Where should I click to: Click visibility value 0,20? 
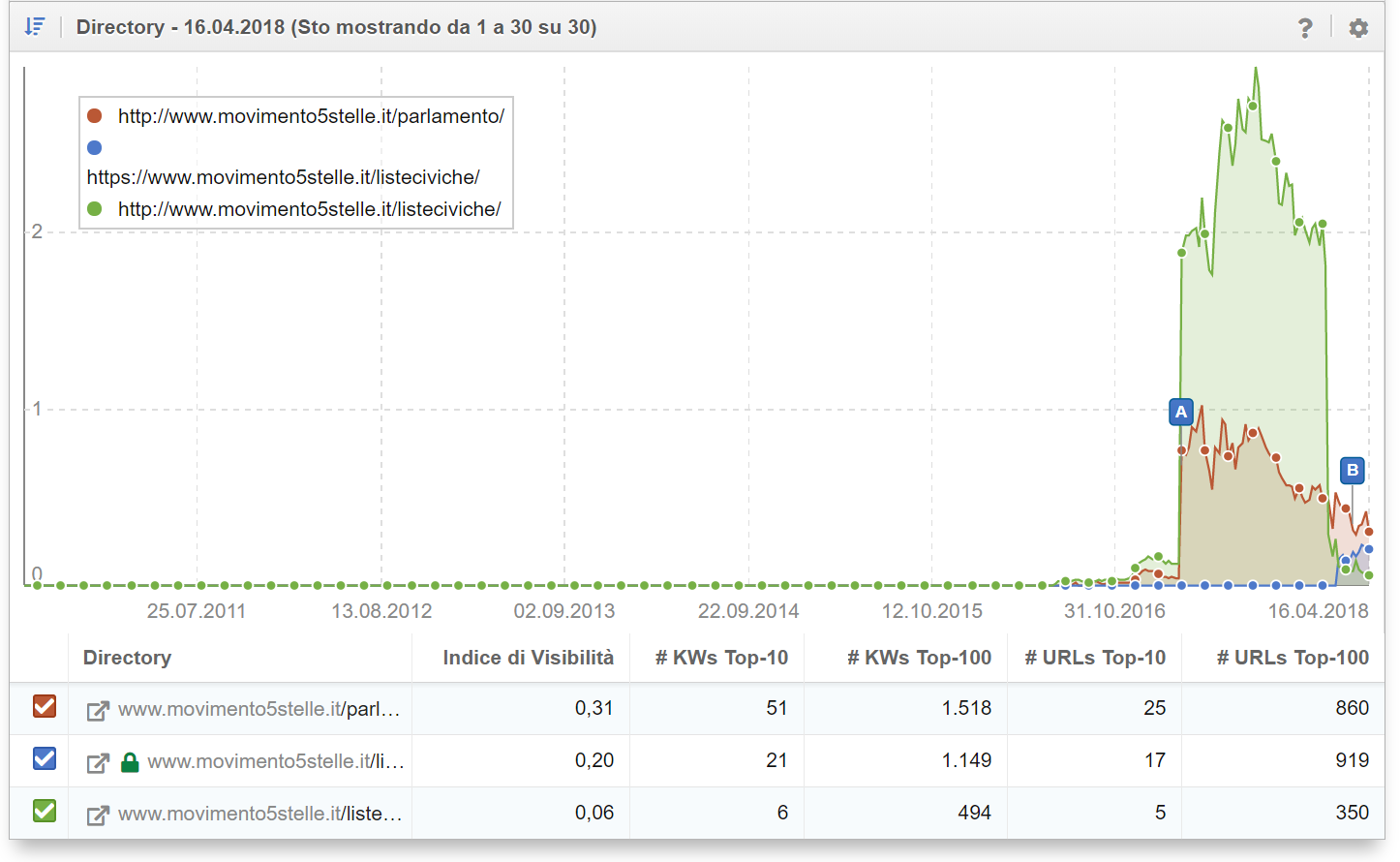click(x=594, y=760)
